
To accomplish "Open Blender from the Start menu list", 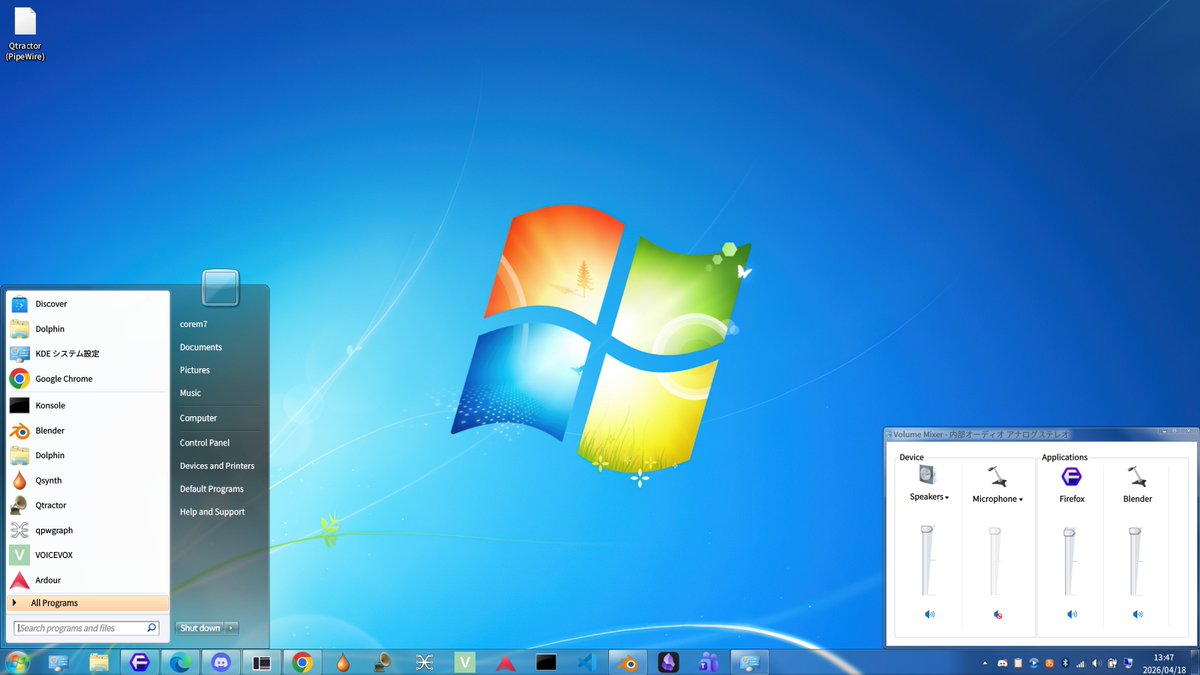I will [88, 431].
